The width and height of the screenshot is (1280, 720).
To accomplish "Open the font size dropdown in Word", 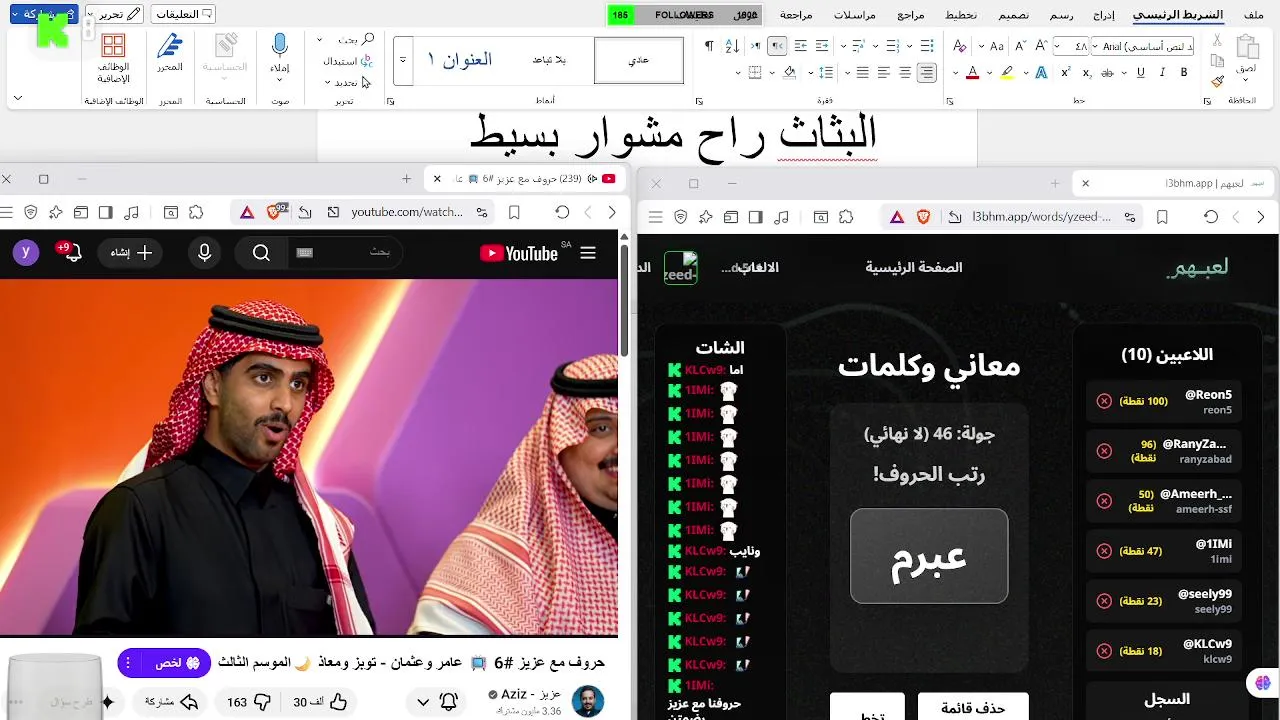I will click(x=1058, y=46).
